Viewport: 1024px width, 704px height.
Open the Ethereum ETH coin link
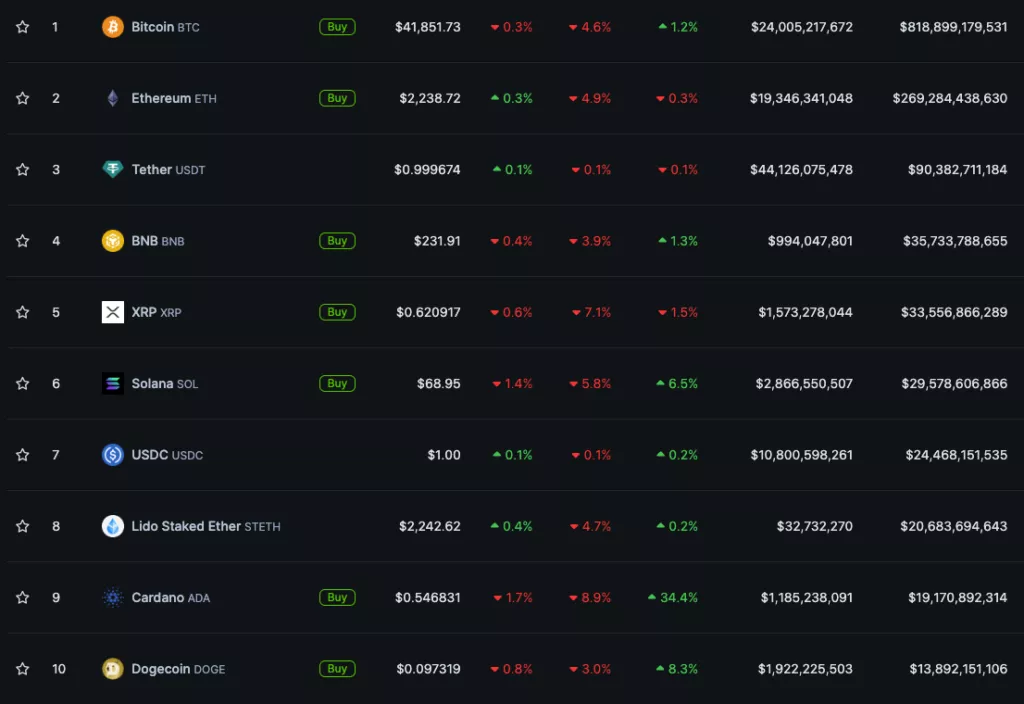pyautogui.click(x=173, y=98)
